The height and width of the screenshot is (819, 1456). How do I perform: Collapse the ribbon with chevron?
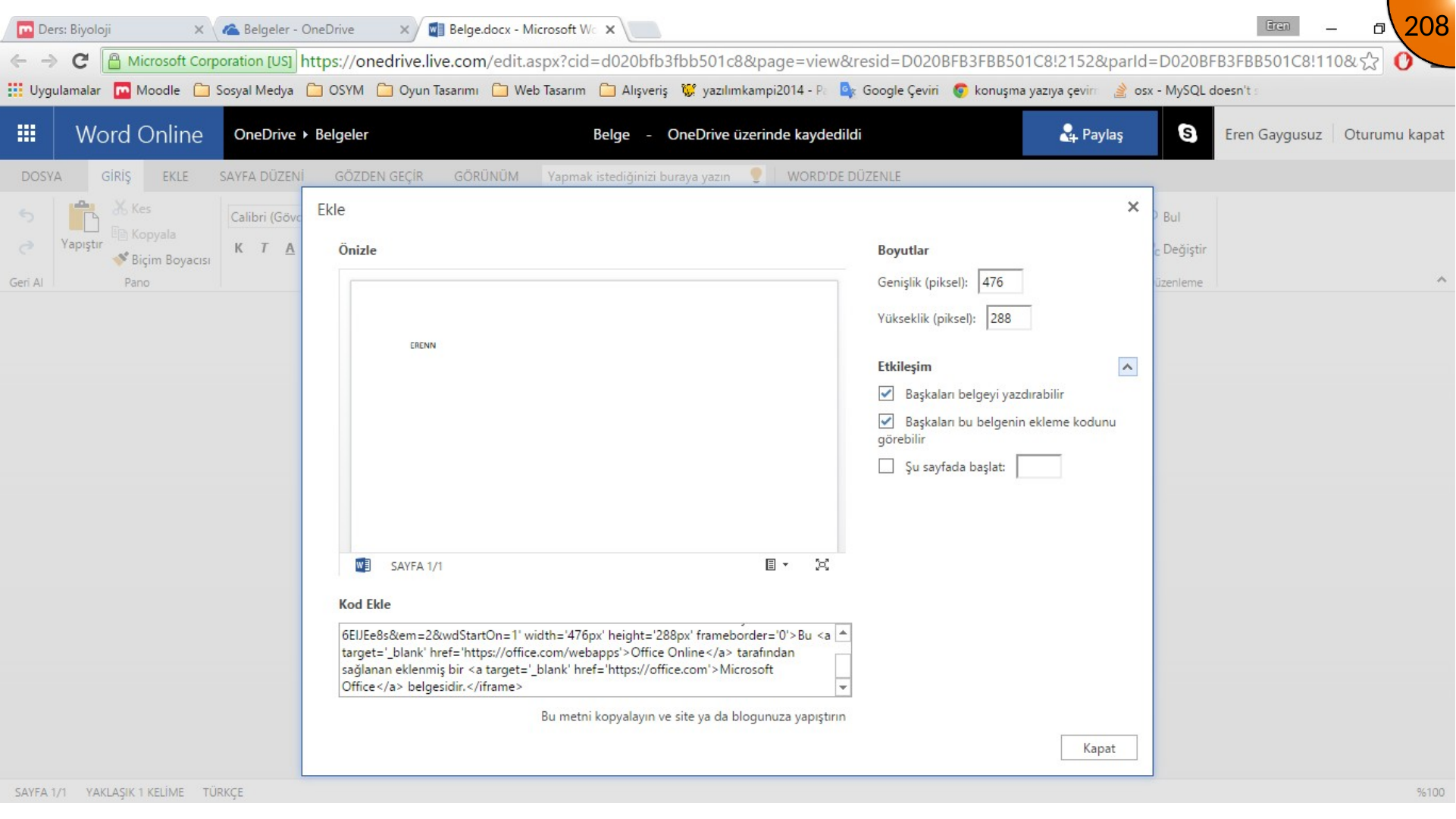1441,280
